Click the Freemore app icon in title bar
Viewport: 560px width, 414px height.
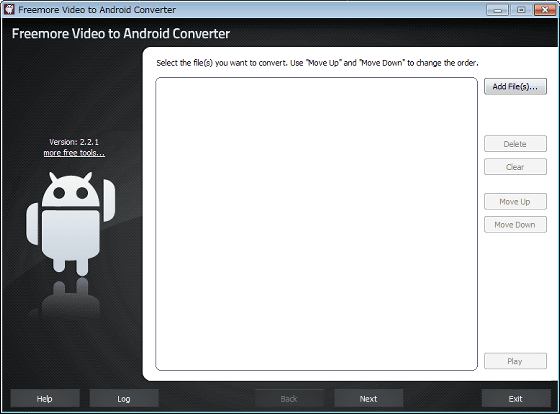click(x=9, y=9)
